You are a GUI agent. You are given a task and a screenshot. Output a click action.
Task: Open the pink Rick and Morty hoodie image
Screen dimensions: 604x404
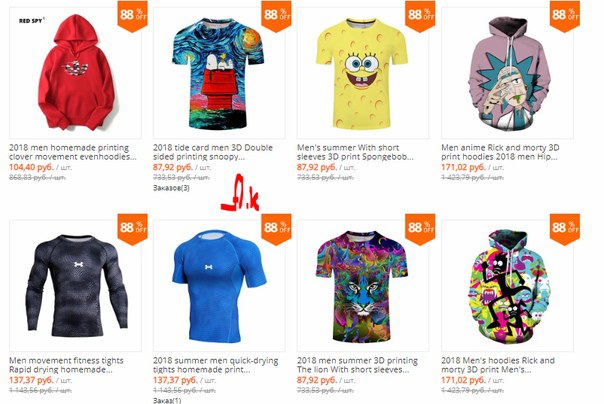(x=507, y=73)
